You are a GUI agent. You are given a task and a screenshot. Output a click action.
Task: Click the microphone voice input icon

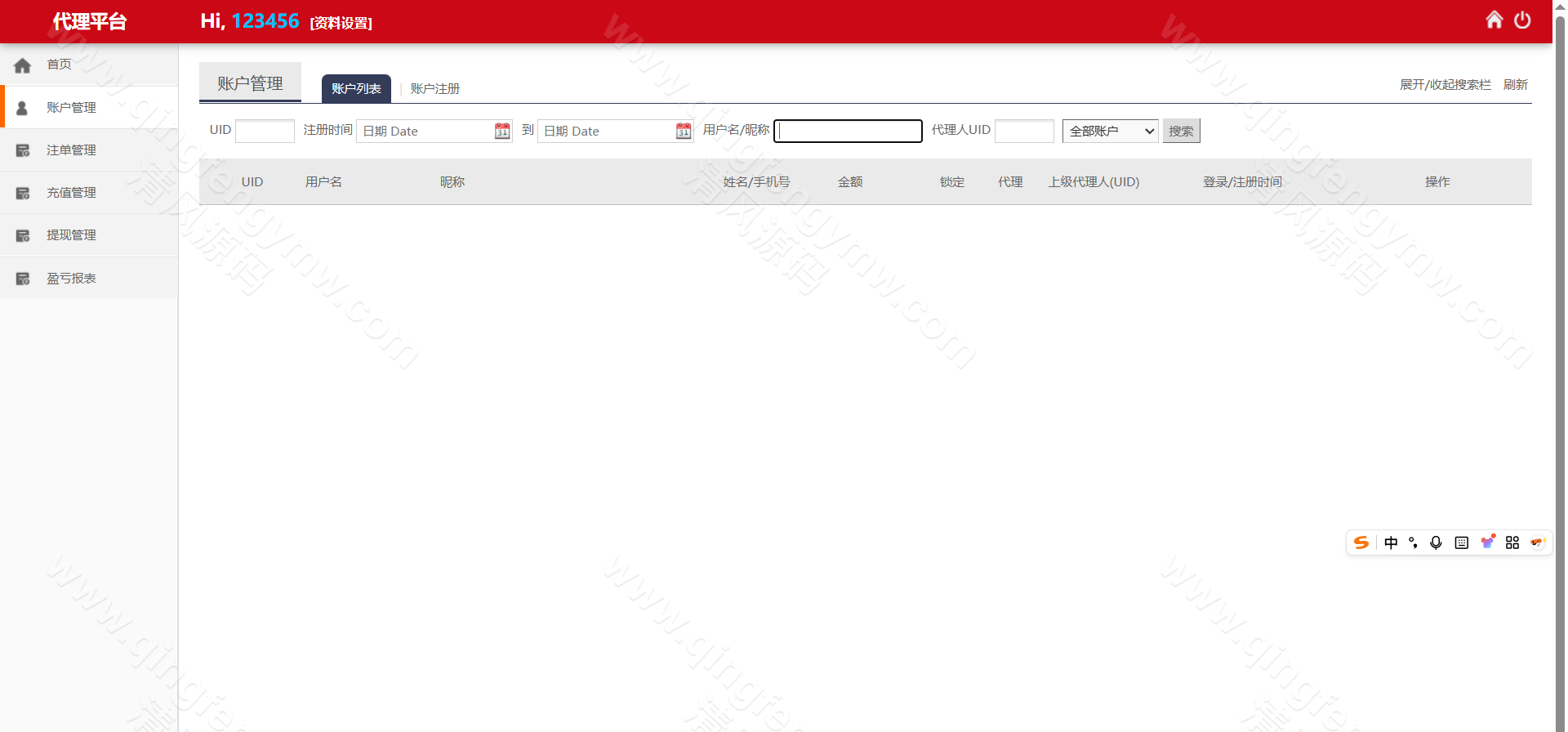point(1436,542)
